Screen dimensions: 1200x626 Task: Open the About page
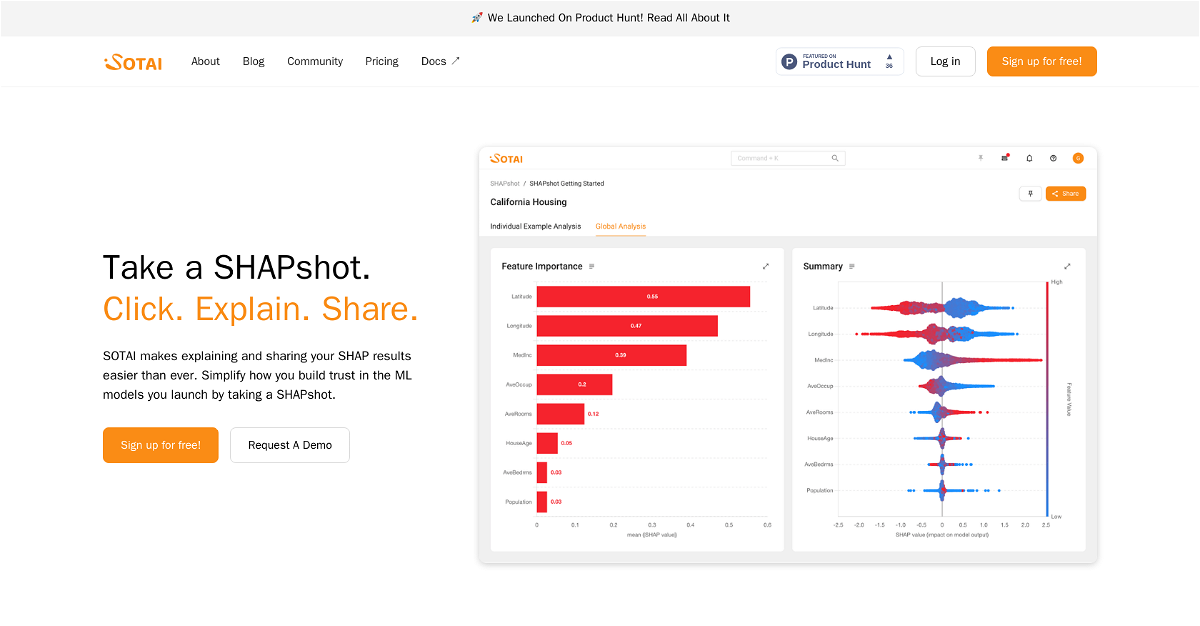pyautogui.click(x=205, y=61)
